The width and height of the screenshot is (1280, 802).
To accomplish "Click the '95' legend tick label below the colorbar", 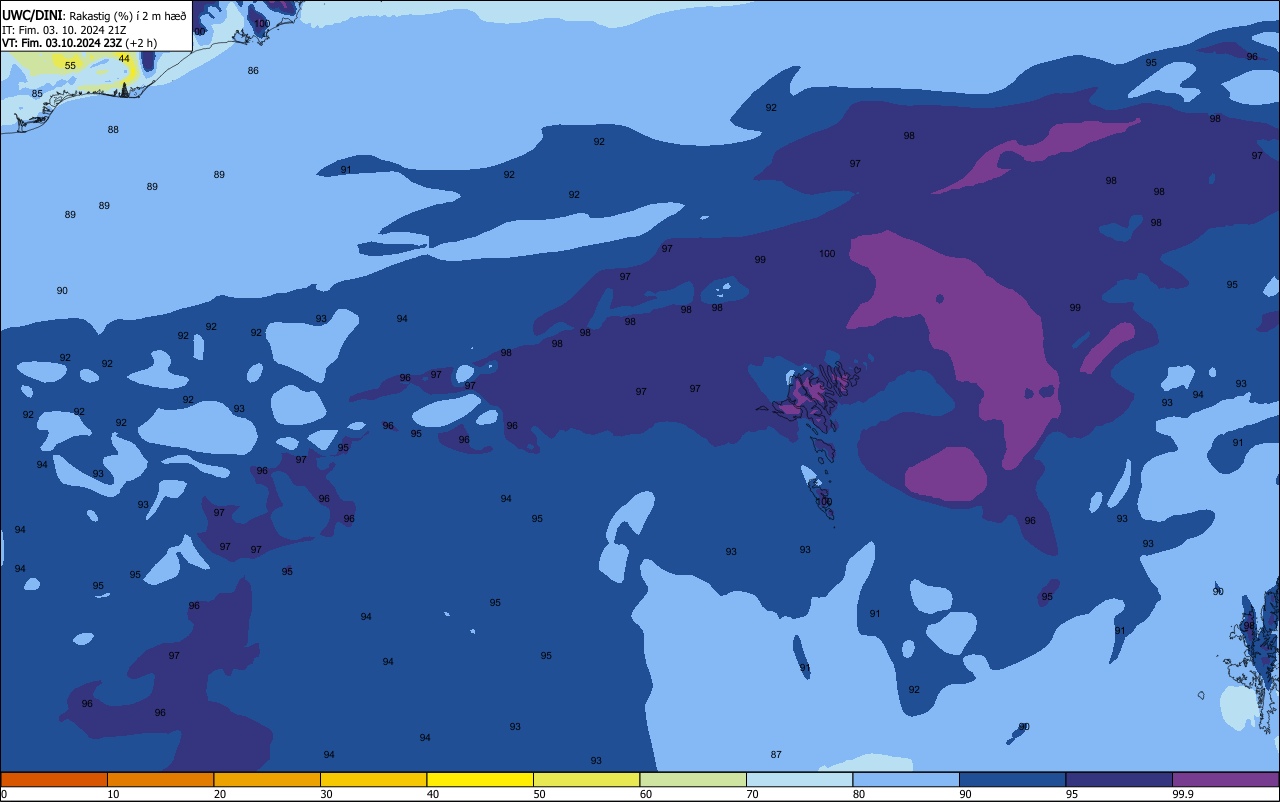I will coord(1072,794).
